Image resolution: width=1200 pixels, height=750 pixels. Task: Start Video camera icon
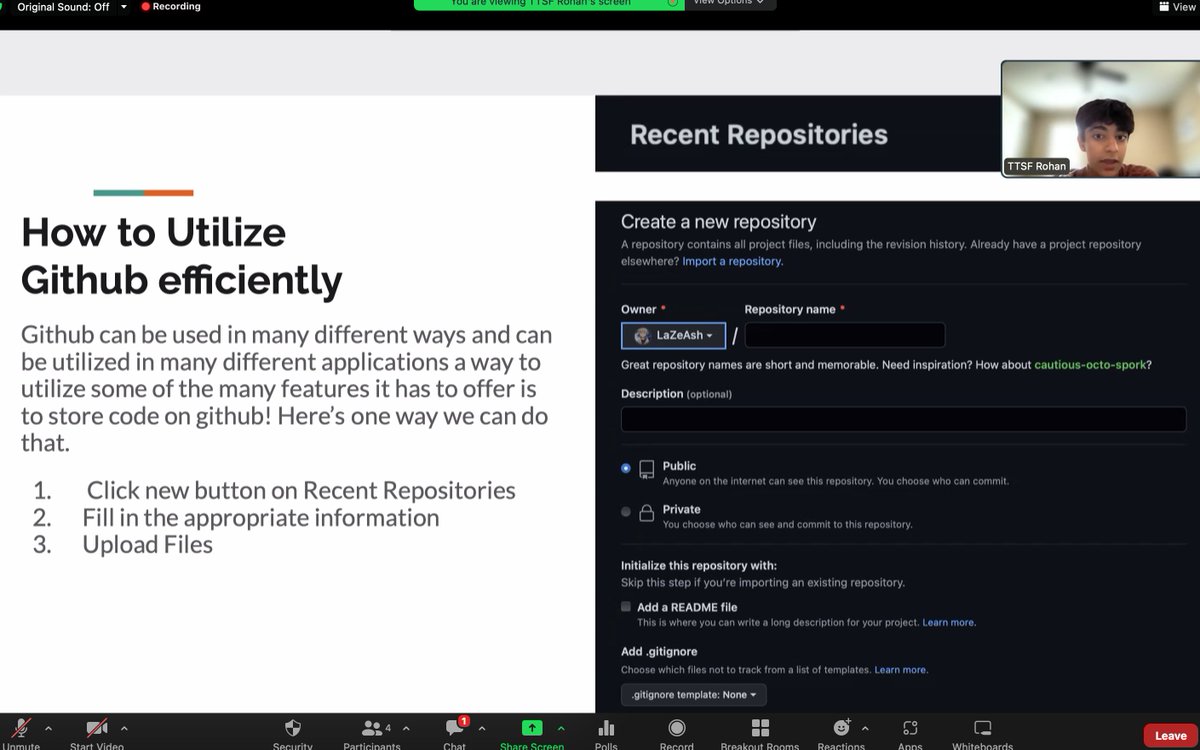(x=97, y=729)
